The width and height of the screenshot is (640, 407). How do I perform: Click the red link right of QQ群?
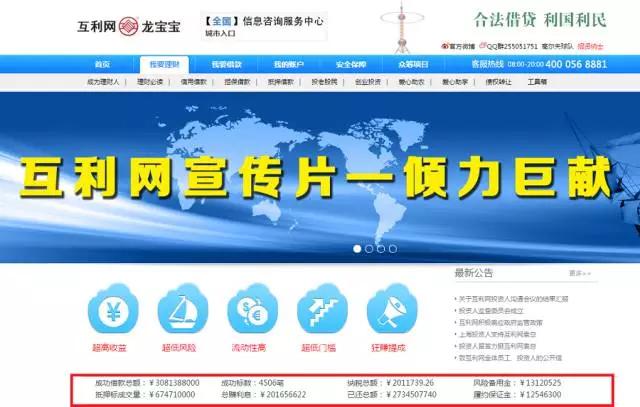point(590,46)
